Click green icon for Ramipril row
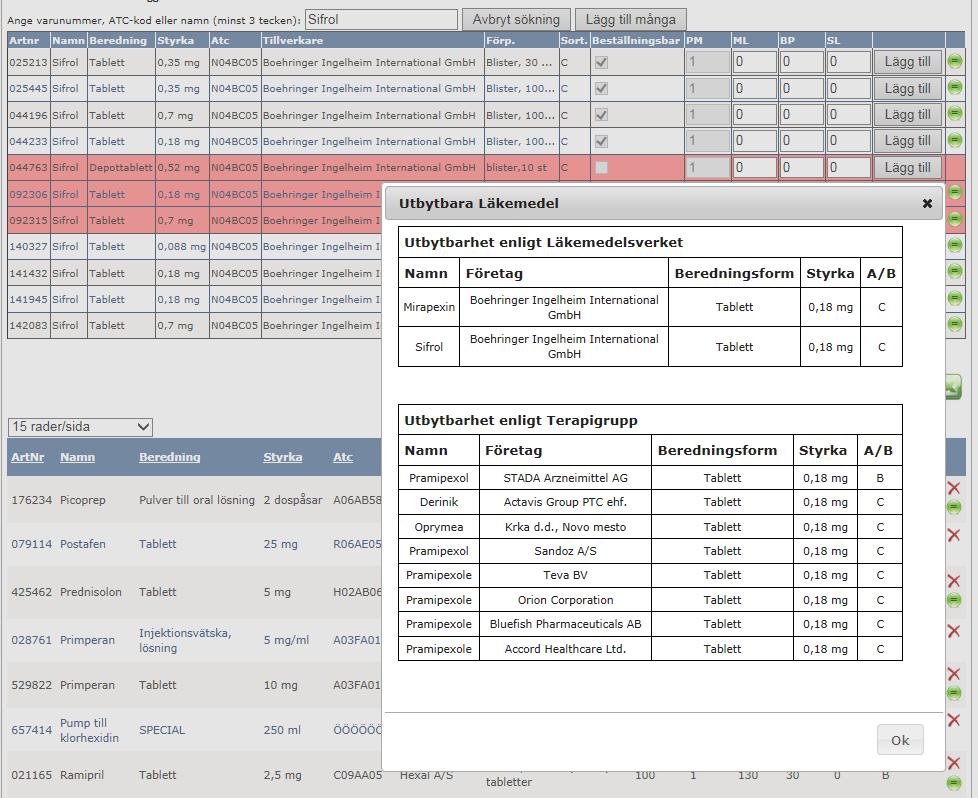Viewport: 978px width, 798px height. click(954, 782)
